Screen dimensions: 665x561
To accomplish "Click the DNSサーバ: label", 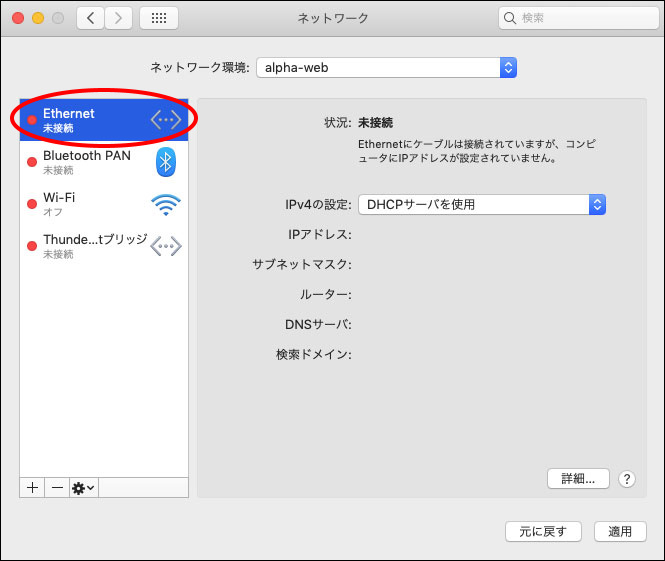I will tap(318, 324).
